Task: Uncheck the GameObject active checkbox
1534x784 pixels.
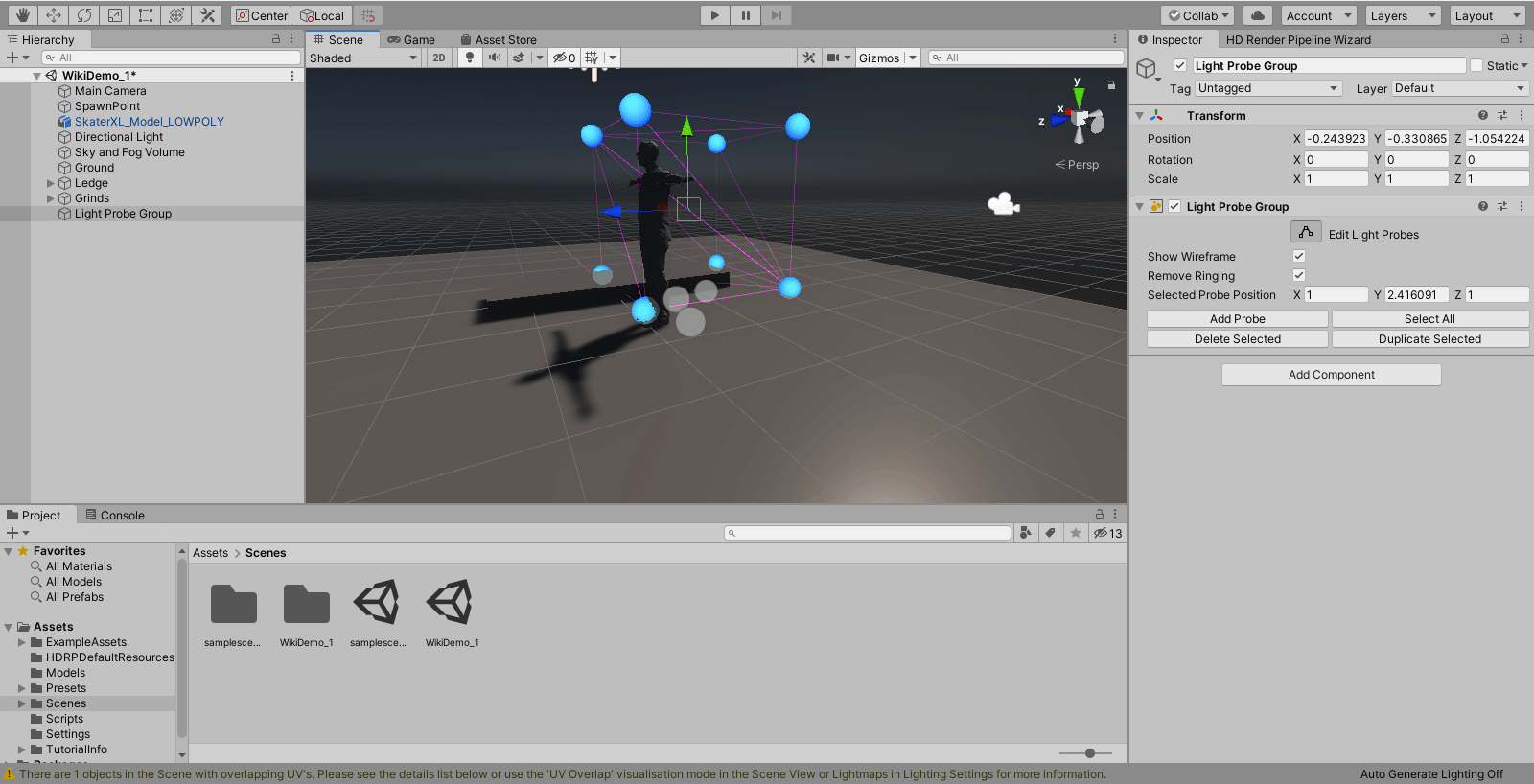Action: (x=1180, y=65)
